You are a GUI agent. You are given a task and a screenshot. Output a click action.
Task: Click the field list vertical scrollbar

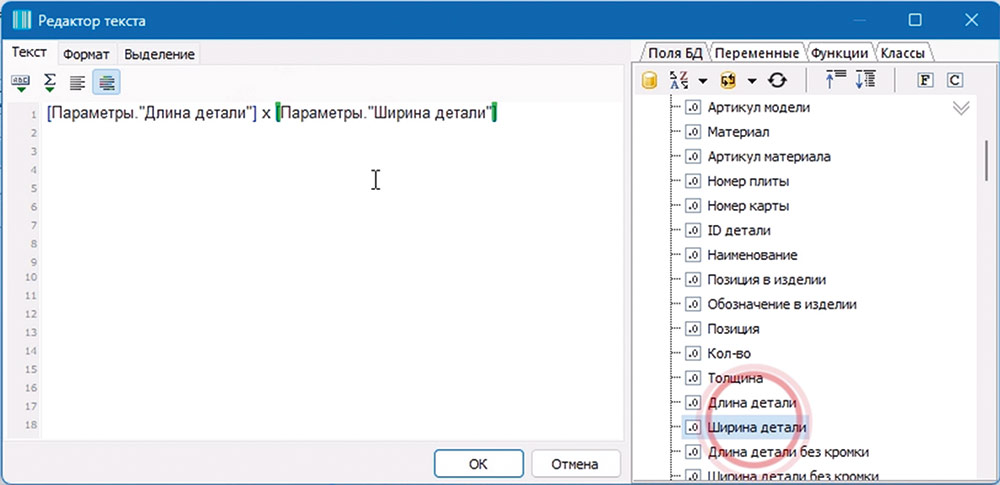coord(986,160)
